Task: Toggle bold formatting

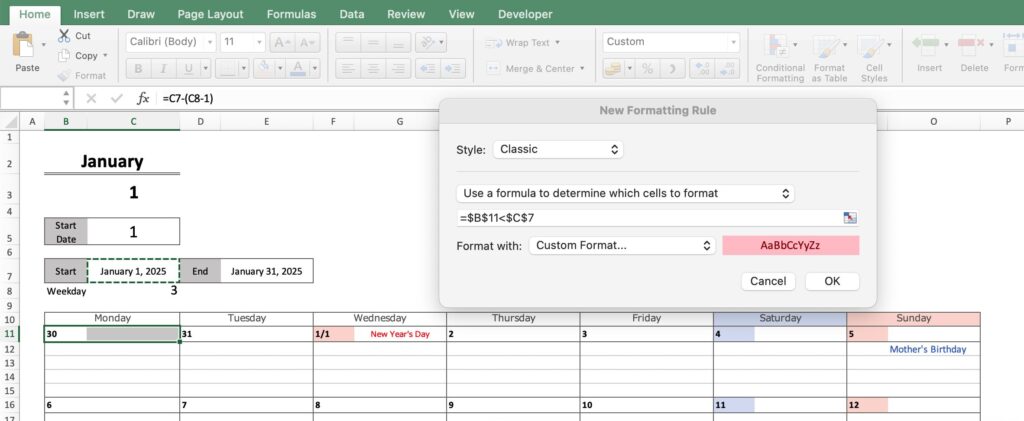Action: tap(138, 68)
